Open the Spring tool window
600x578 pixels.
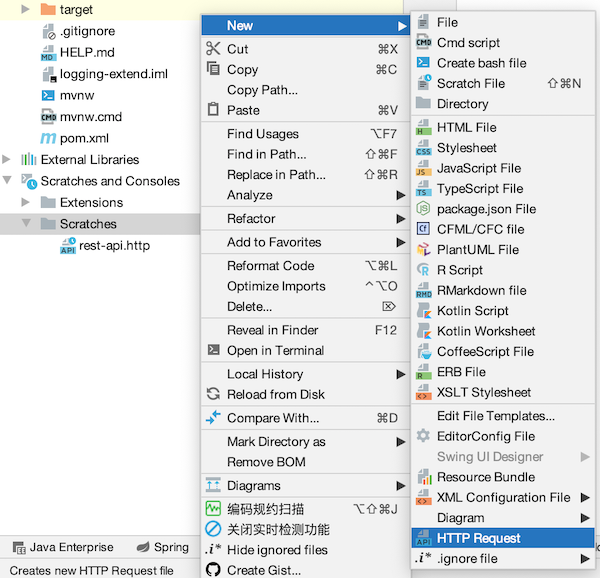pyautogui.click(x=162, y=547)
